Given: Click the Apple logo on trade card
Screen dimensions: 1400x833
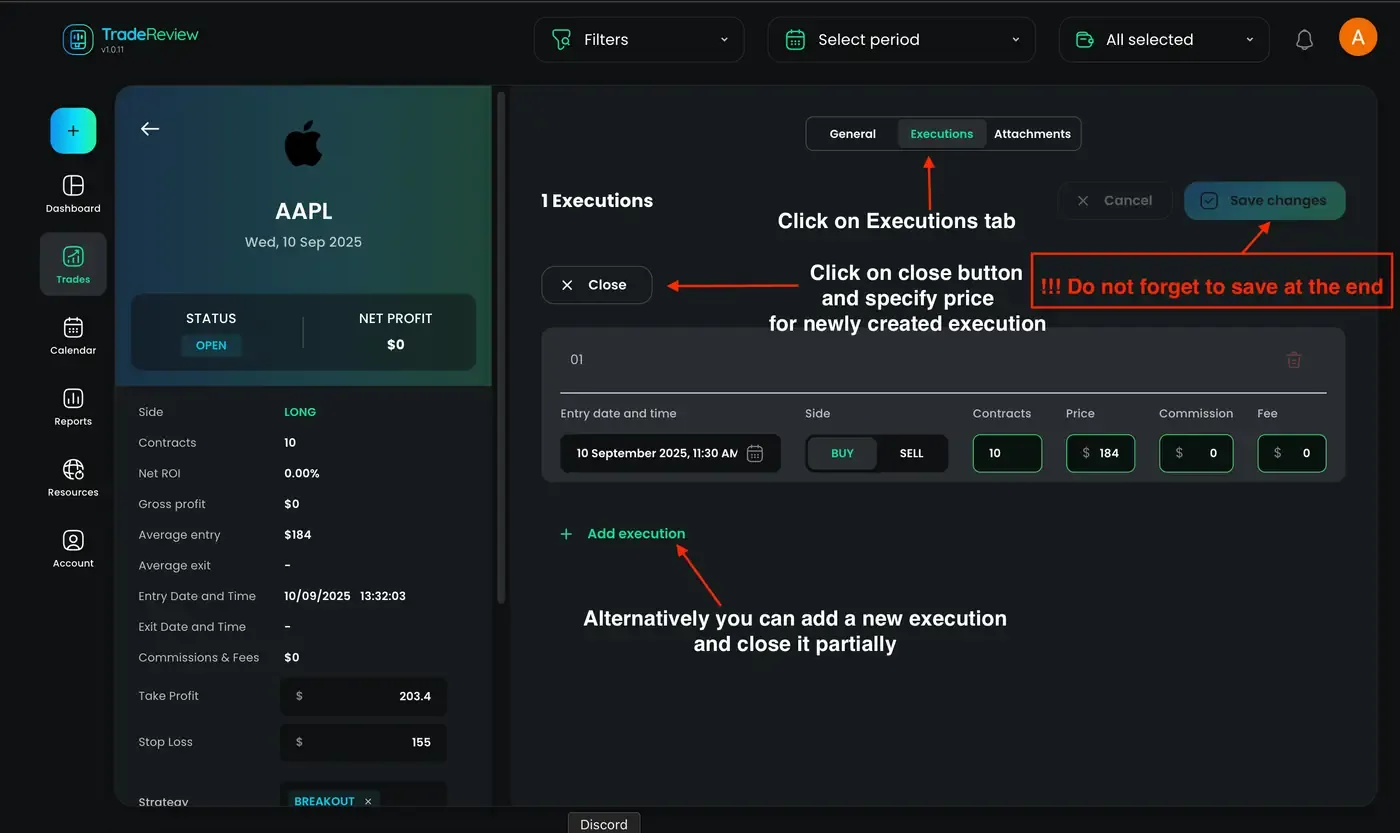Looking at the screenshot, I should click(304, 144).
